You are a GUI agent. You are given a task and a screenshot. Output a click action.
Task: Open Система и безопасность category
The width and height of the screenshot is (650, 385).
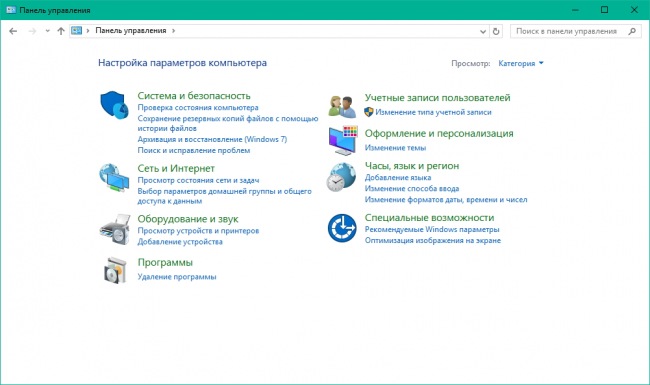tap(194, 96)
